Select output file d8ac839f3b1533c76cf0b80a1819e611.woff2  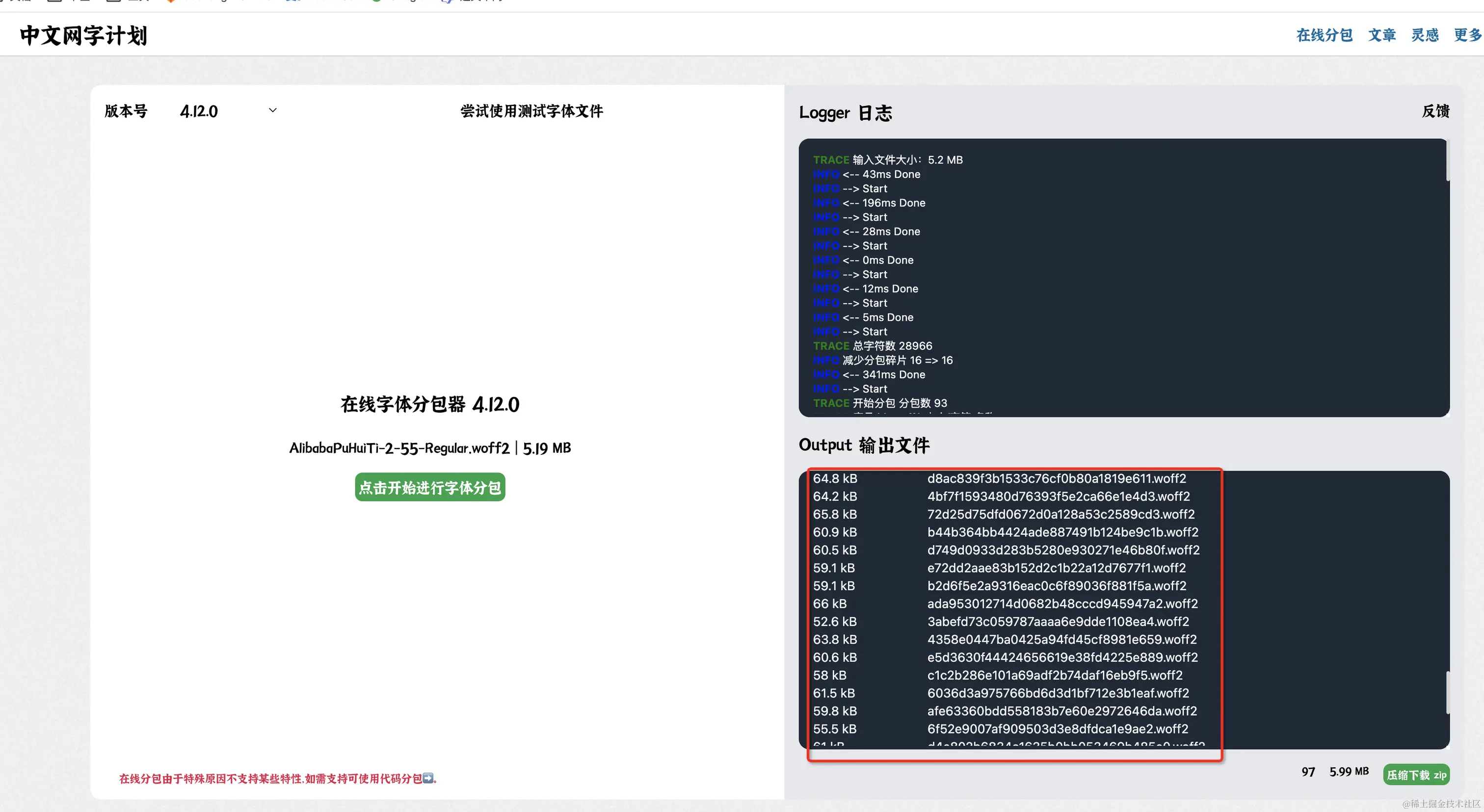pyautogui.click(x=1056, y=478)
